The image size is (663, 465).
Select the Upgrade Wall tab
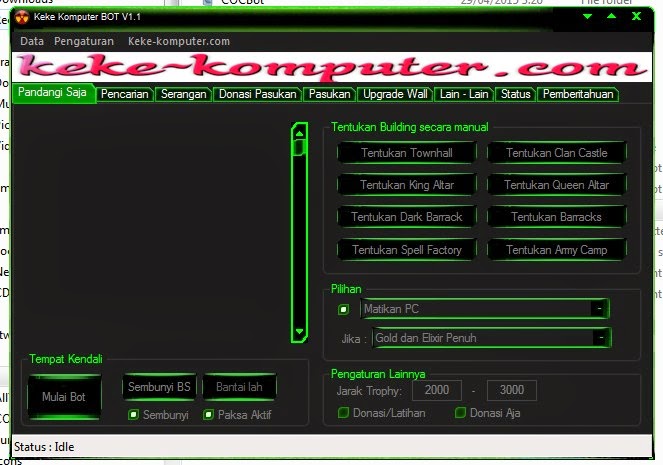(395, 94)
